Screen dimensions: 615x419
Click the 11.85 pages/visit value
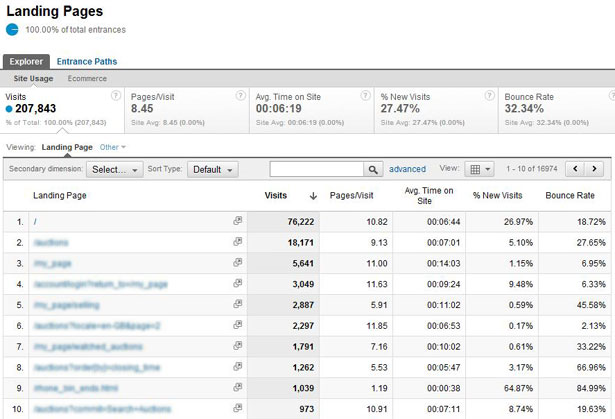coord(377,326)
